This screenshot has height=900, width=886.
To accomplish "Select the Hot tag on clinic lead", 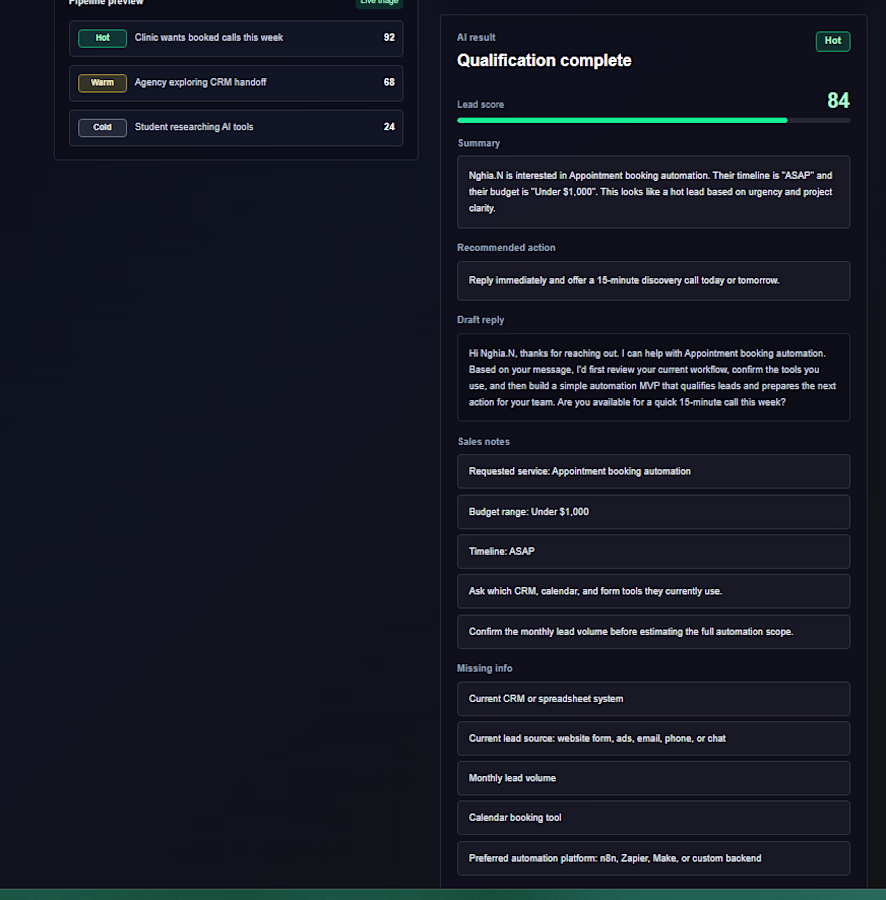I will [102, 38].
